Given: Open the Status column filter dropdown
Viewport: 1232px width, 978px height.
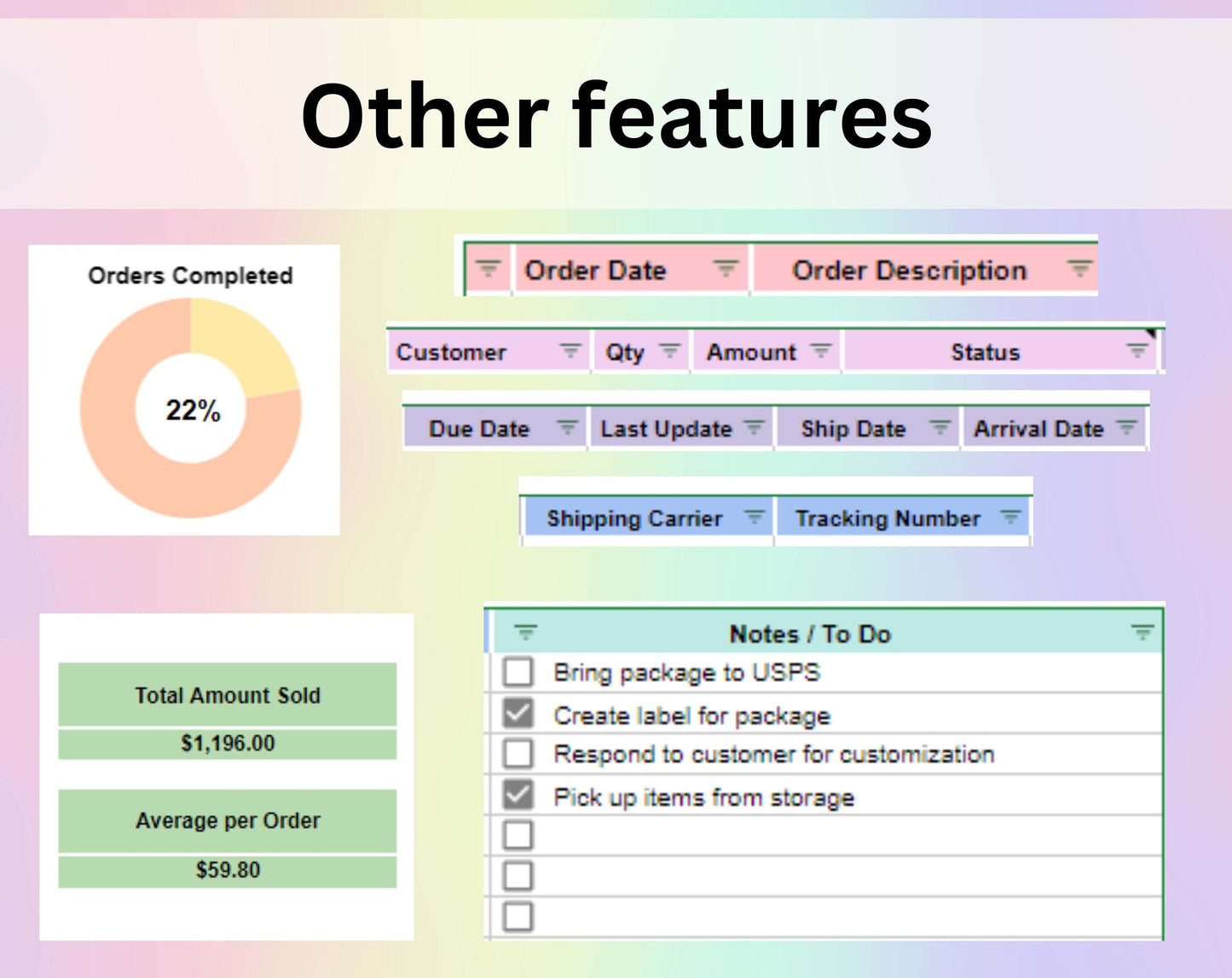Looking at the screenshot, I should 1137,350.
